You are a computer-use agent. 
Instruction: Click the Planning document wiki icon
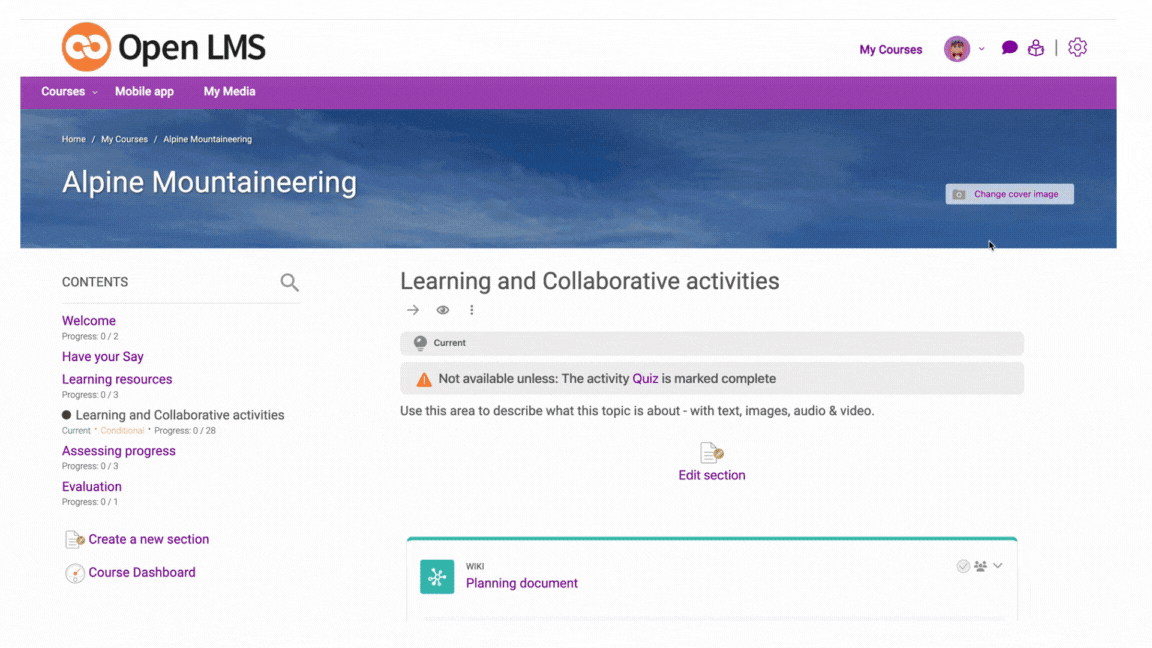437,577
